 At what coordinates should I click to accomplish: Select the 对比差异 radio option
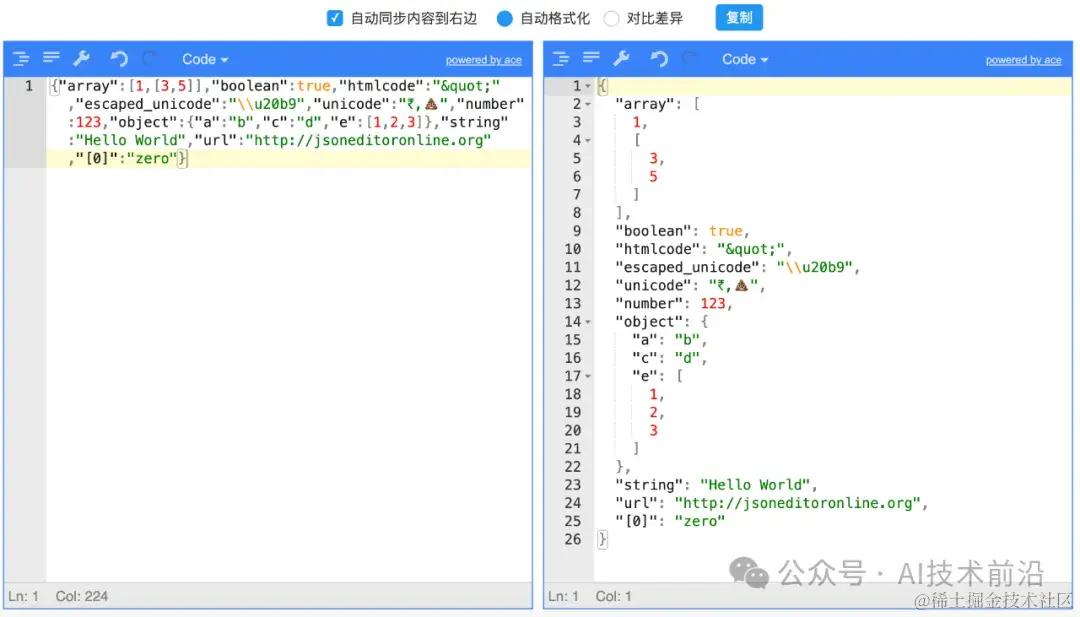pyautogui.click(x=612, y=19)
